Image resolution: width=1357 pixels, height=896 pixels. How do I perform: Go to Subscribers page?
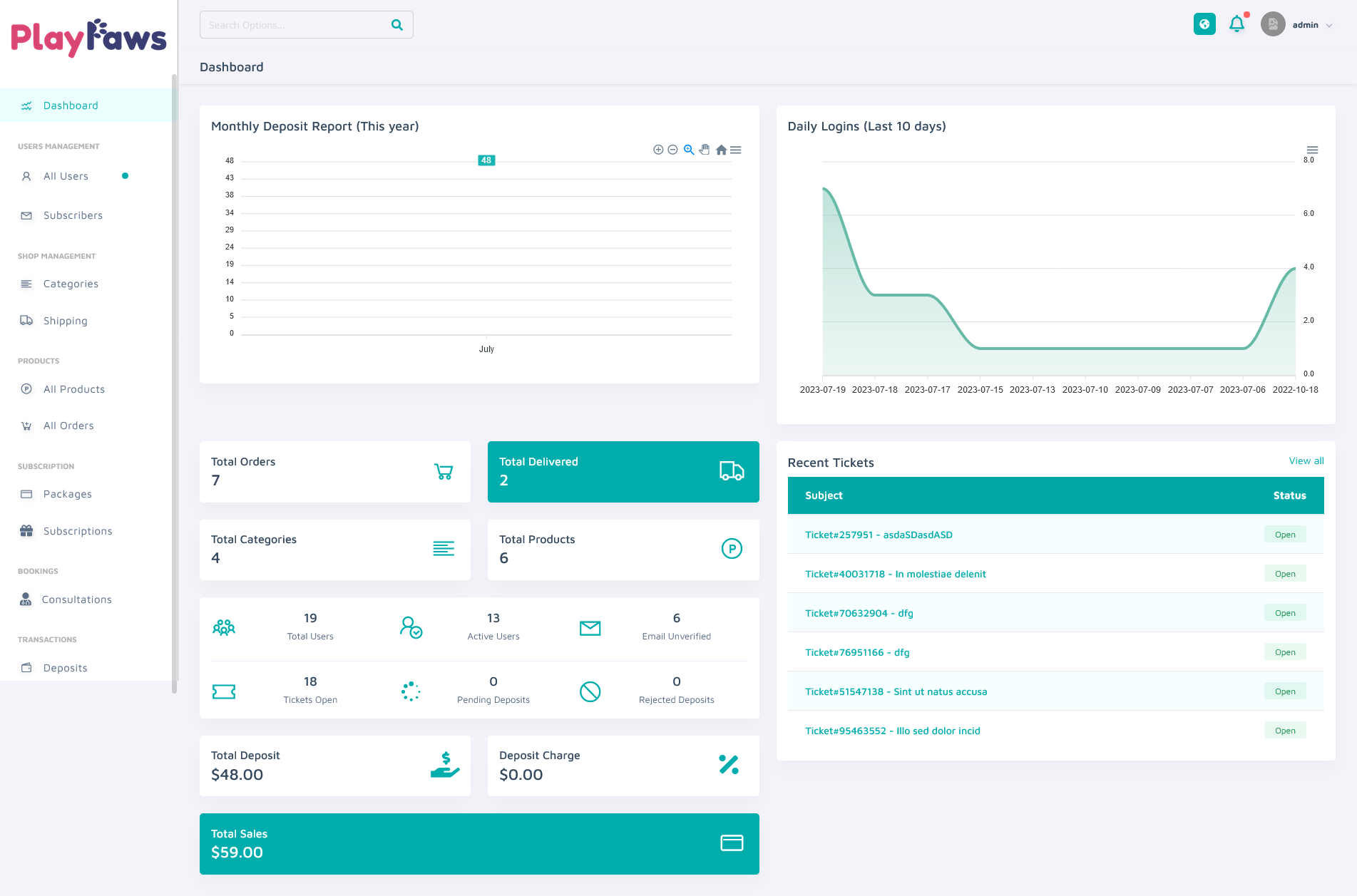pyautogui.click(x=73, y=215)
